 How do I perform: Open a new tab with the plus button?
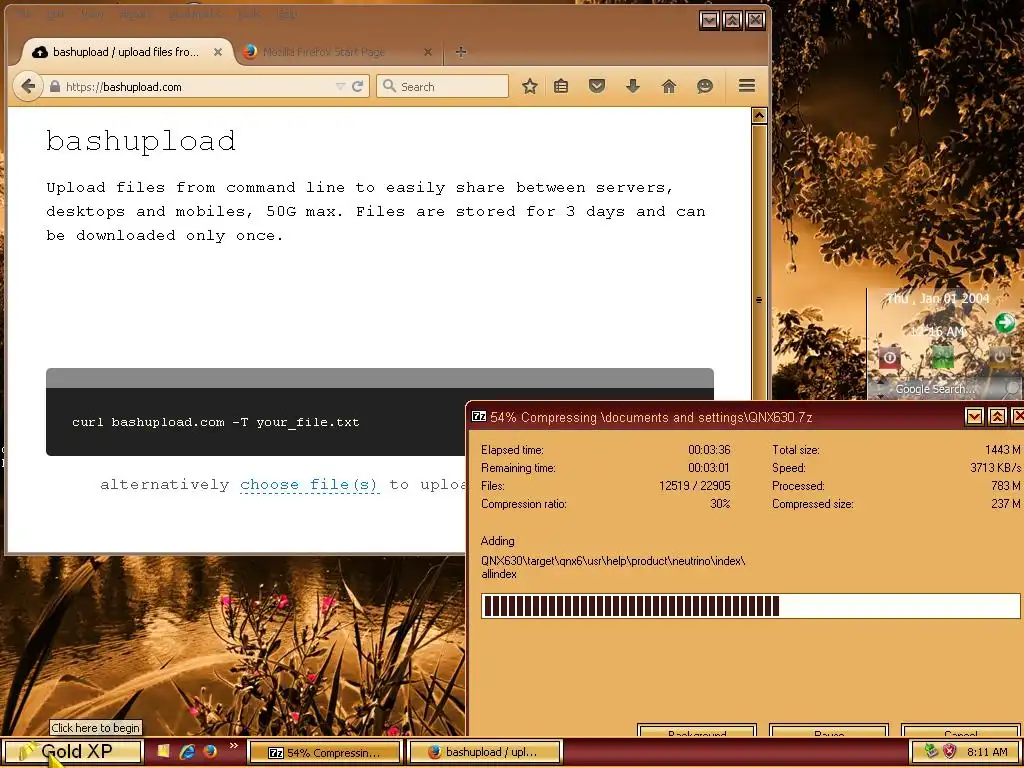(x=460, y=52)
